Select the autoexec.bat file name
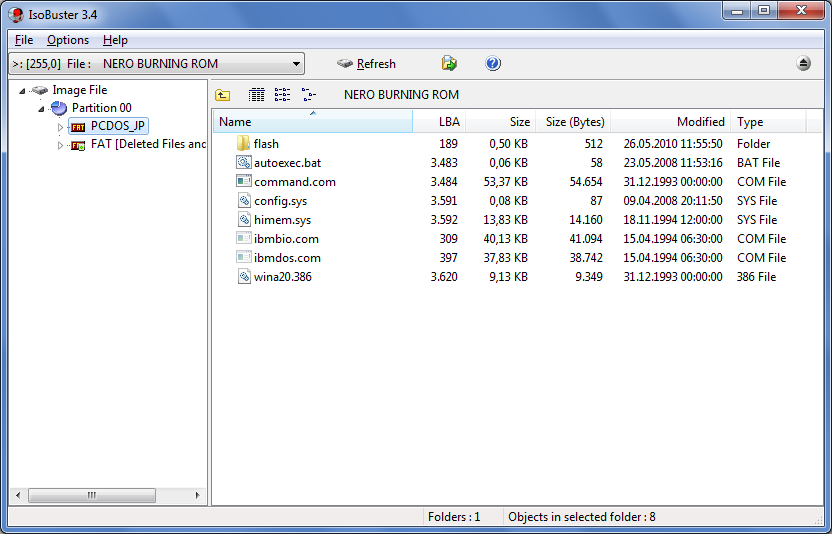 click(287, 163)
